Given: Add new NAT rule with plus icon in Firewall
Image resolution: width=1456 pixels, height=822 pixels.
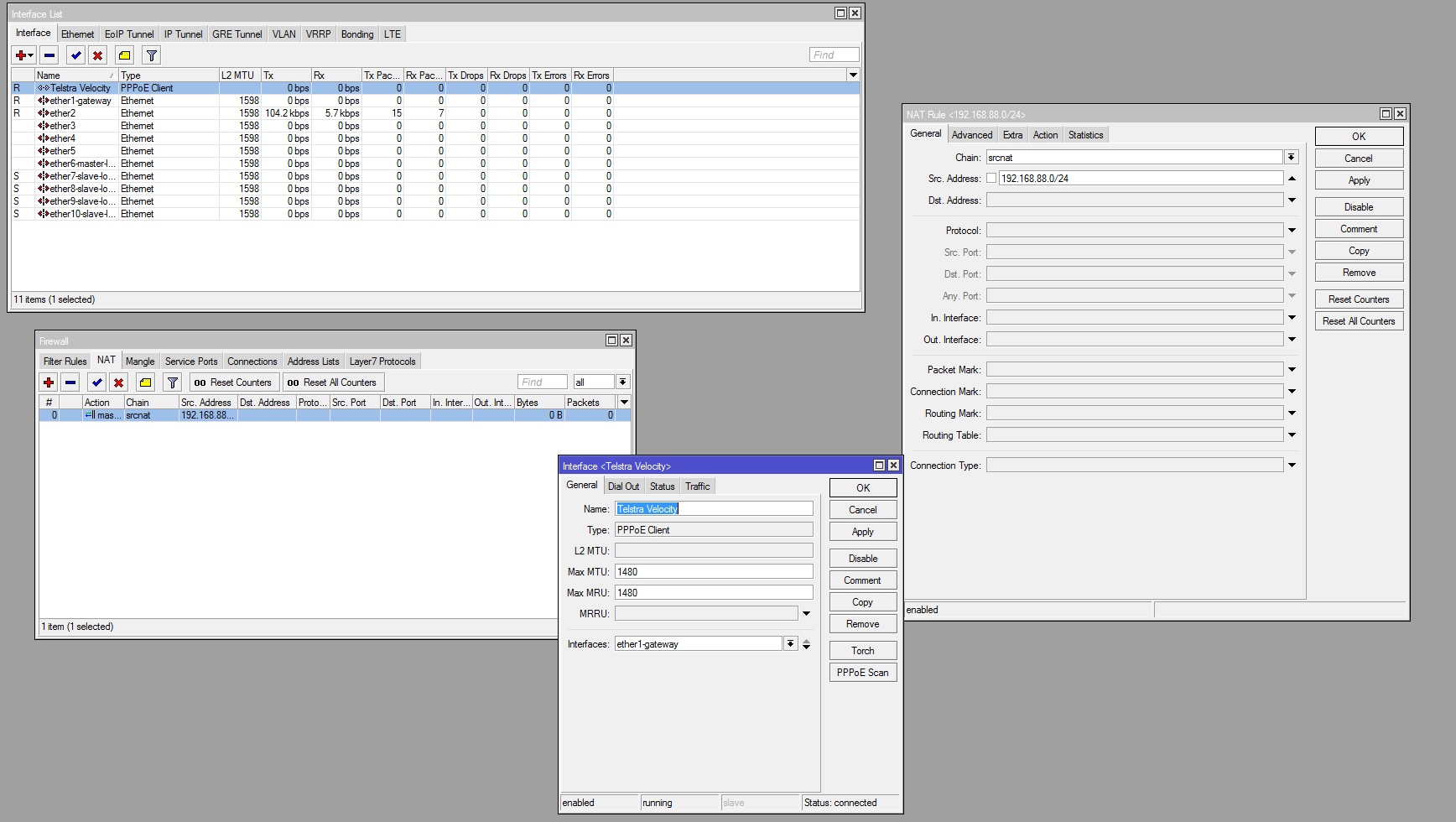Looking at the screenshot, I should (x=49, y=382).
